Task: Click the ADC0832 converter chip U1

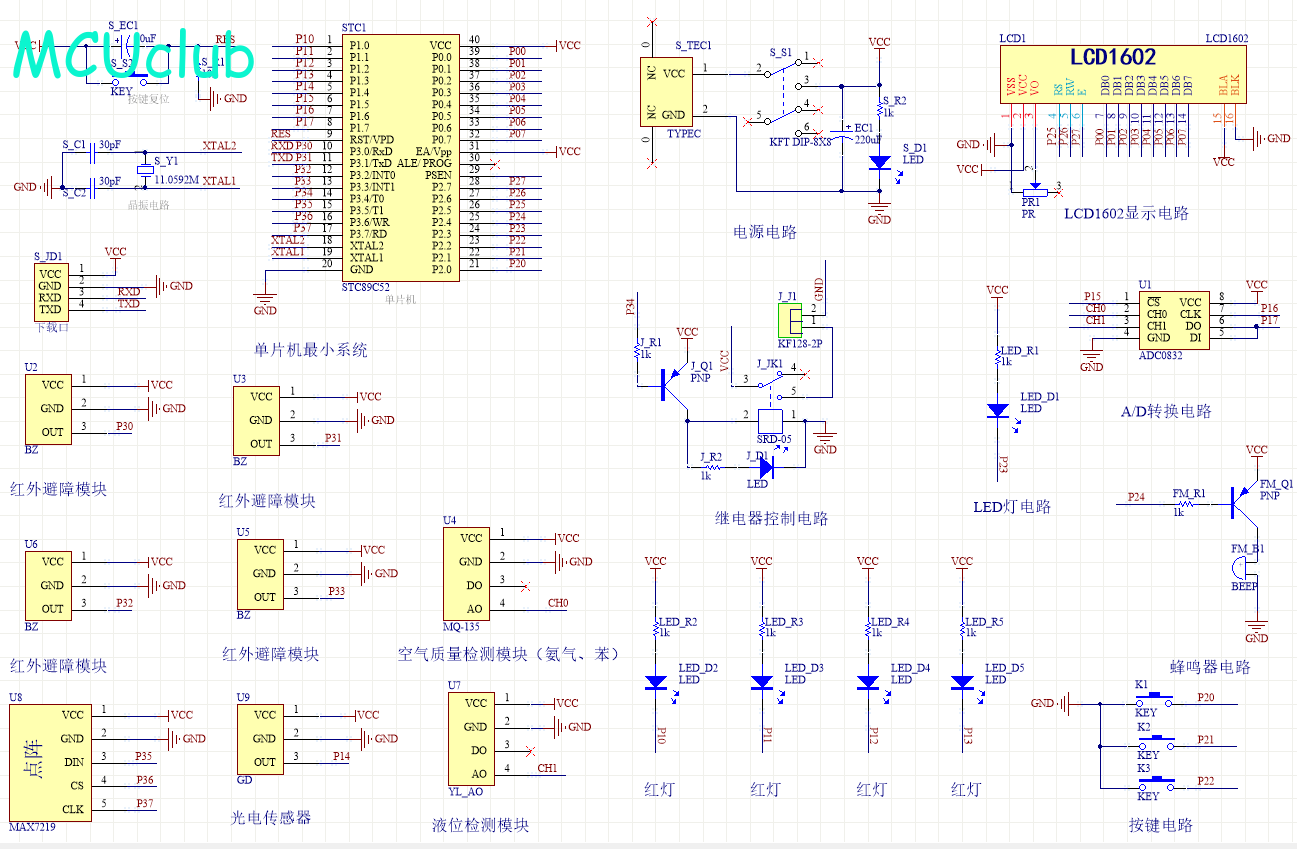Action: pyautogui.click(x=1173, y=319)
